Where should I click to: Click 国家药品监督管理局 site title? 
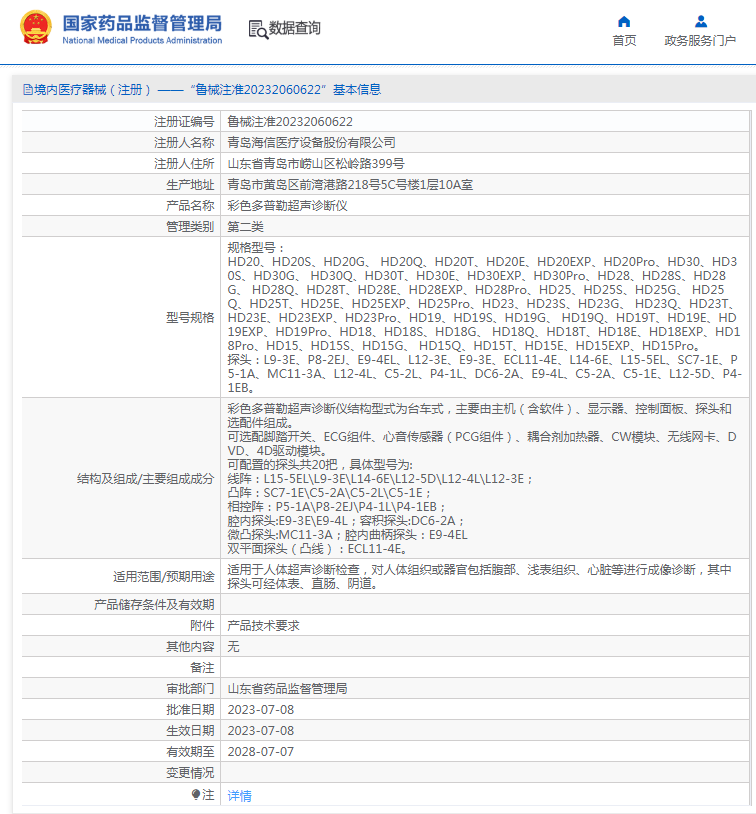tap(142, 23)
